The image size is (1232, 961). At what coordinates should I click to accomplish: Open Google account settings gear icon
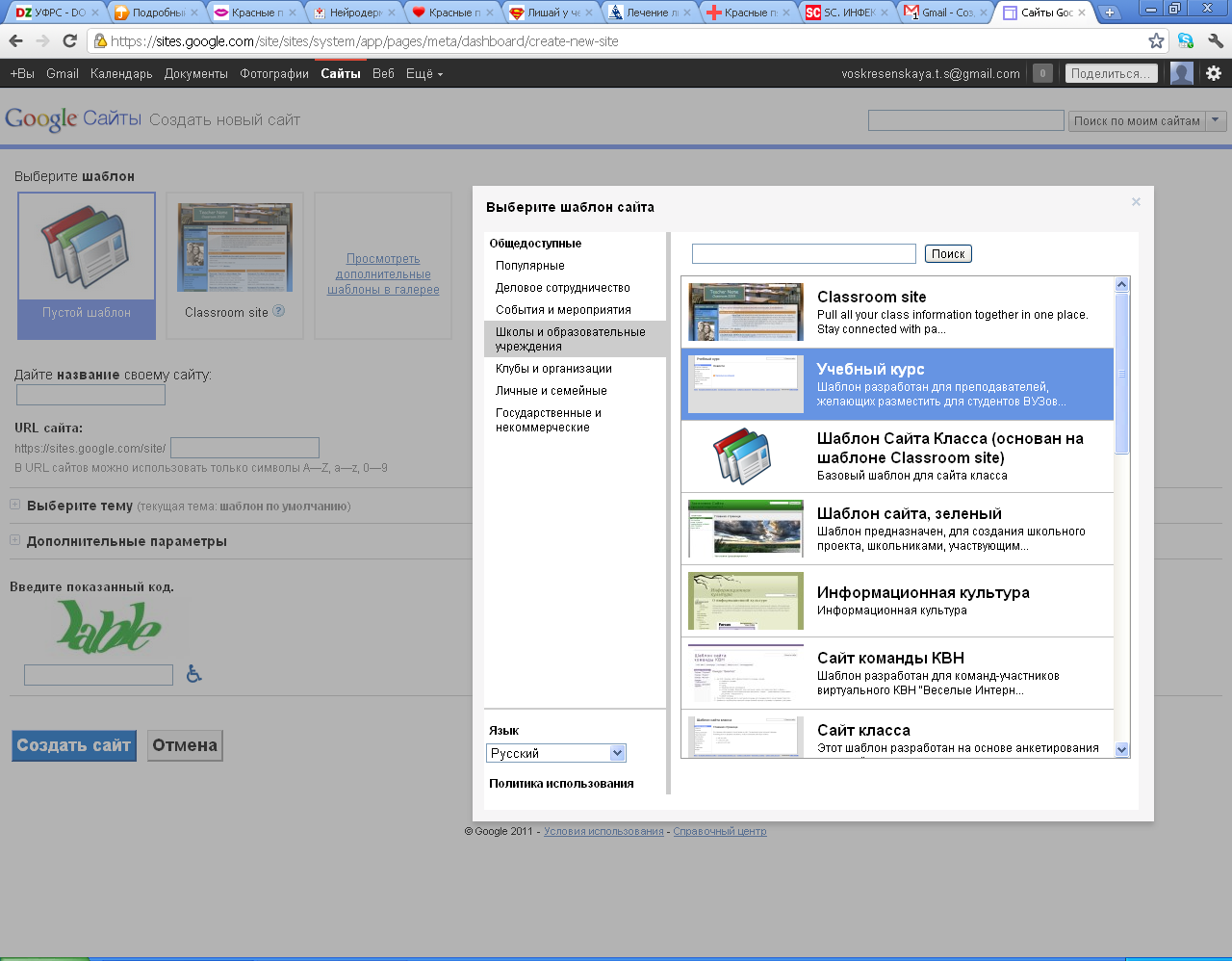coord(1214,73)
